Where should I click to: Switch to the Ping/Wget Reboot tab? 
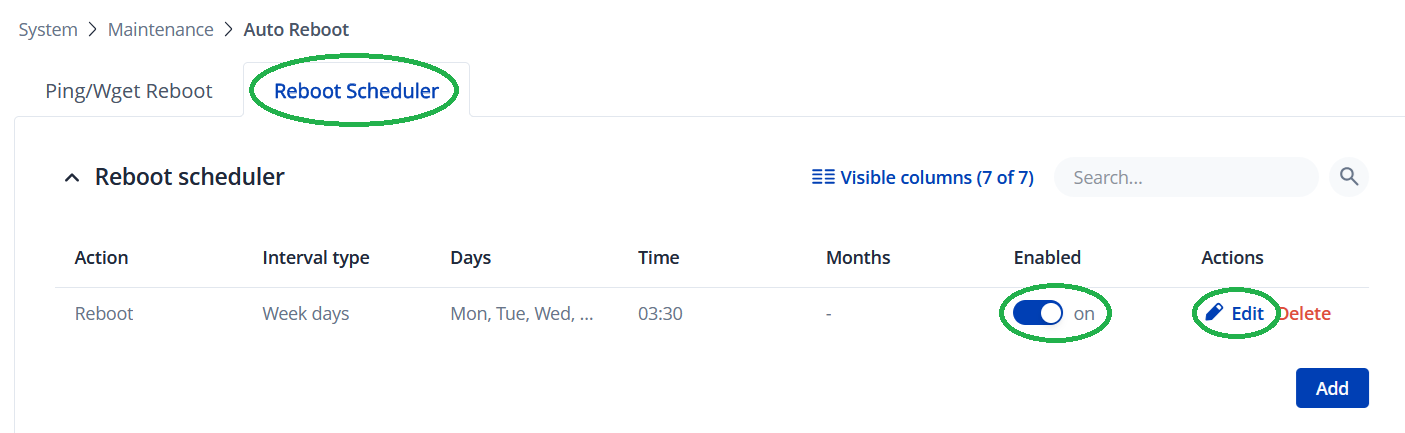click(129, 91)
